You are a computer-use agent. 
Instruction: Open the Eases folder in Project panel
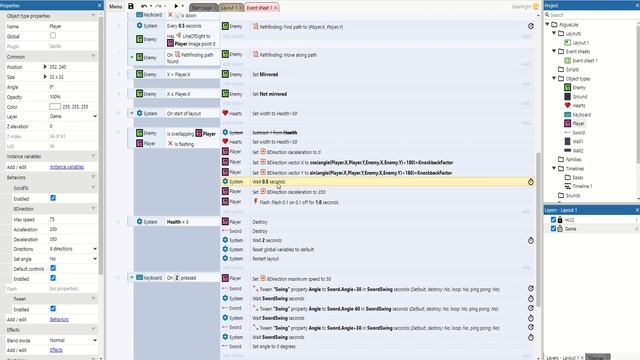pos(574,178)
